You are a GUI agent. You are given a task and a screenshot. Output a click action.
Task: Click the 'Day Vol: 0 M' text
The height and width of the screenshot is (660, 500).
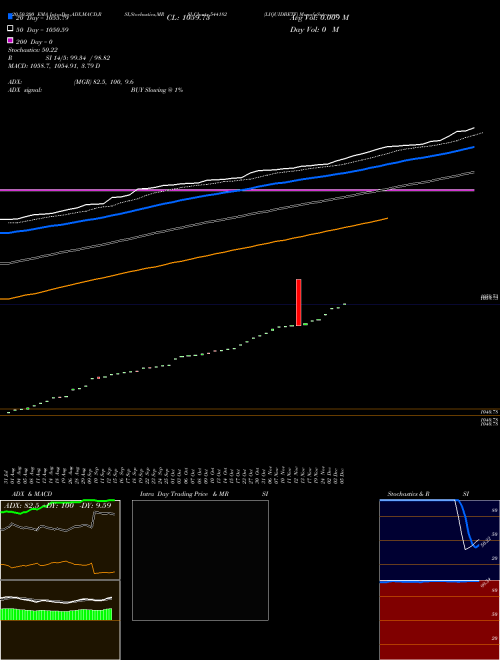[x=314, y=29]
